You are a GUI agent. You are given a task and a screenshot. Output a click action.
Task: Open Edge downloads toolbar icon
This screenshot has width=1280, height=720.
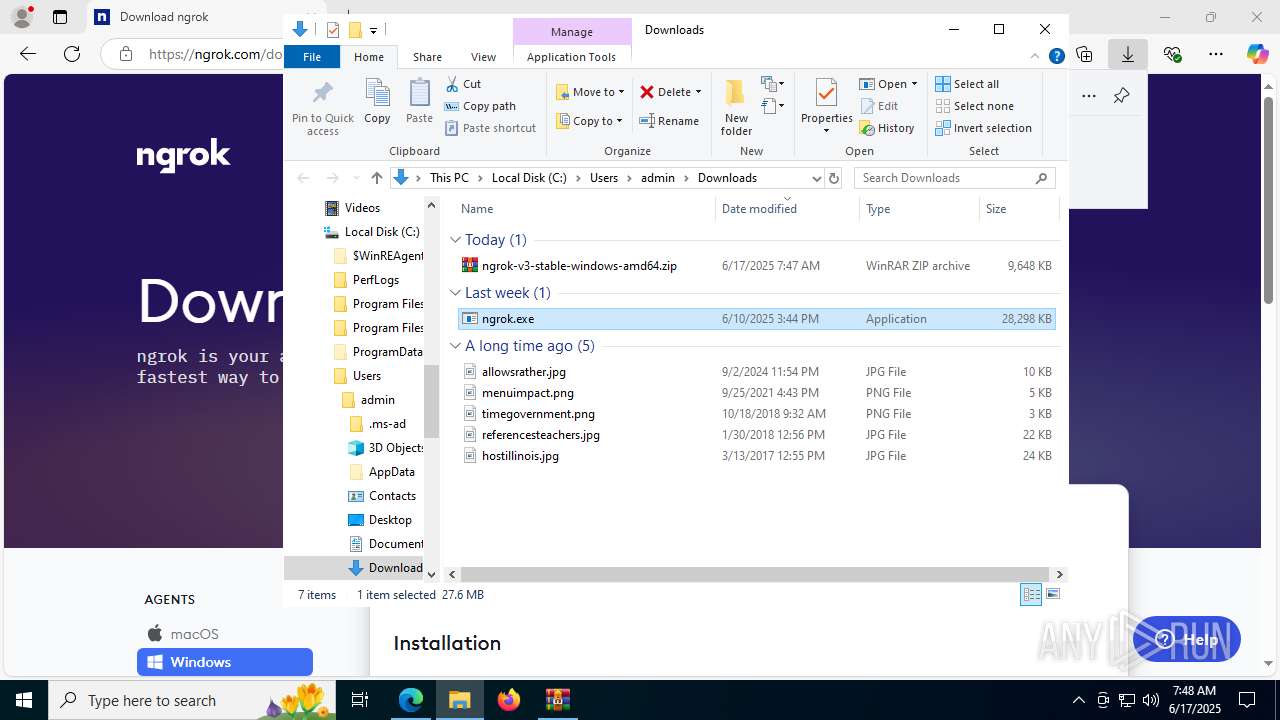click(x=1128, y=54)
